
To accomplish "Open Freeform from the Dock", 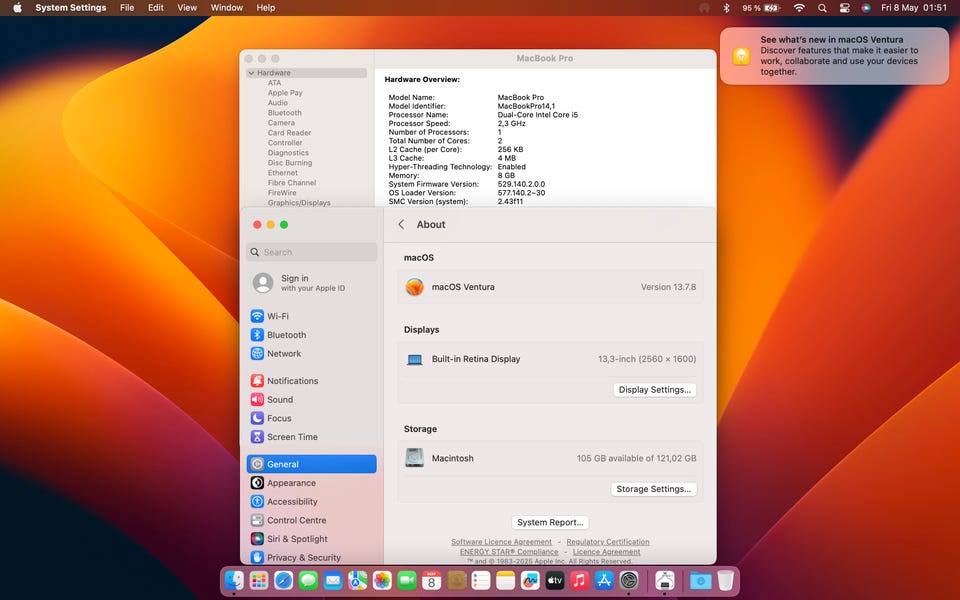I will (x=530, y=580).
